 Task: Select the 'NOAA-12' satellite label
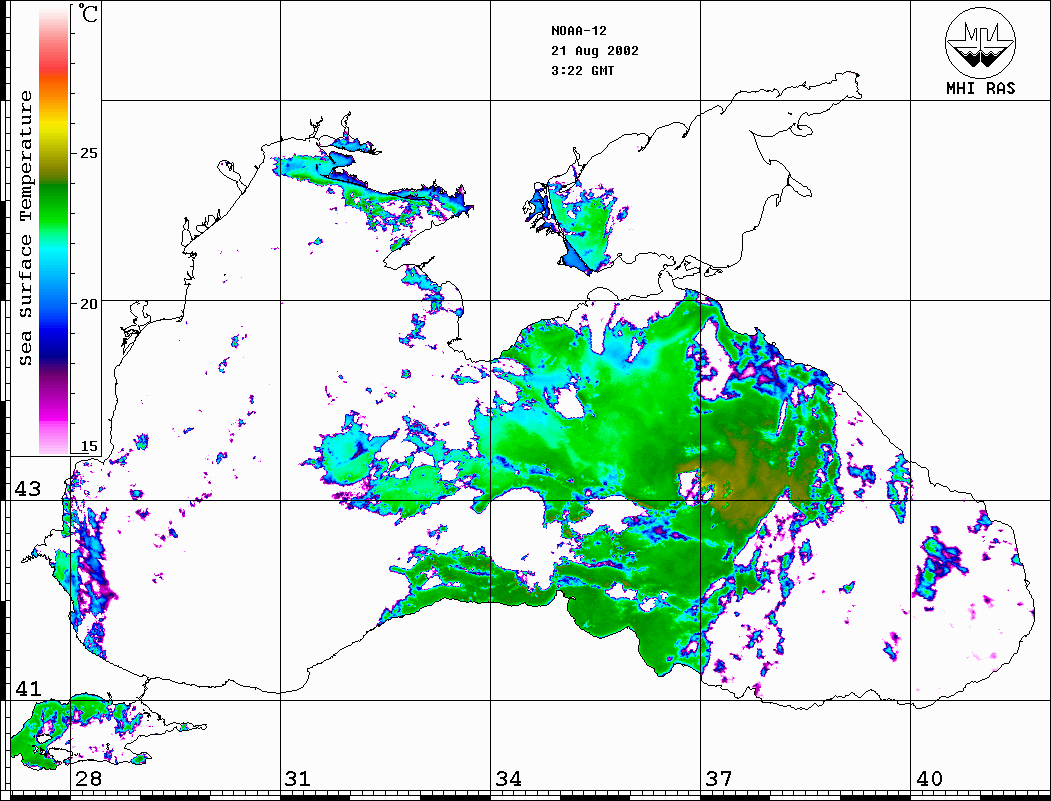[x=578, y=31]
